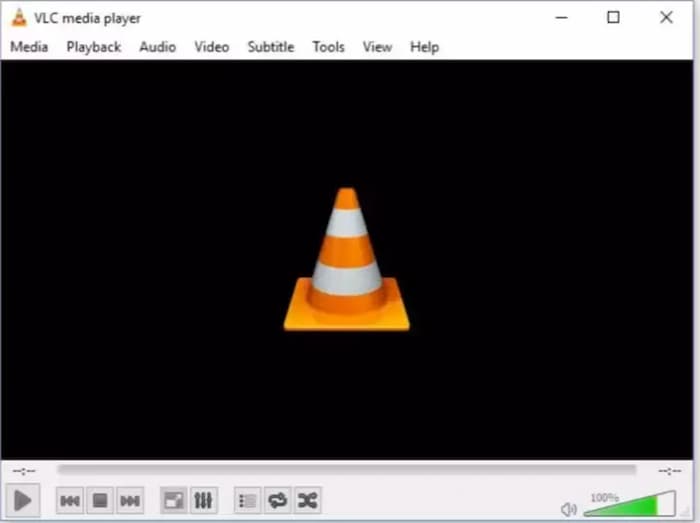Open the Video menu
Screen dimensions: 700x523
point(212,47)
